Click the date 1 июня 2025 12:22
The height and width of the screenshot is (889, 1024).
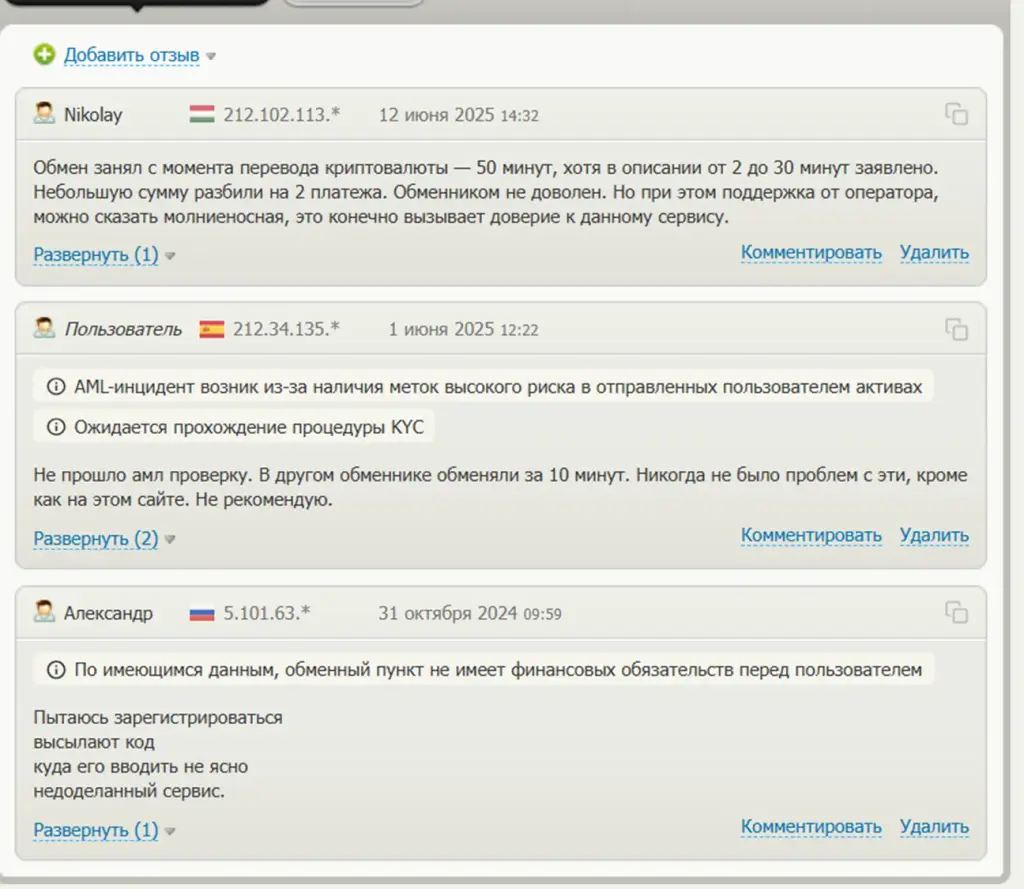463,329
